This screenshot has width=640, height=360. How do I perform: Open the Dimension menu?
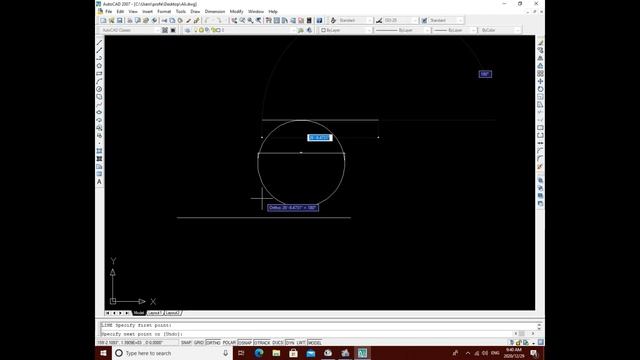coord(215,11)
